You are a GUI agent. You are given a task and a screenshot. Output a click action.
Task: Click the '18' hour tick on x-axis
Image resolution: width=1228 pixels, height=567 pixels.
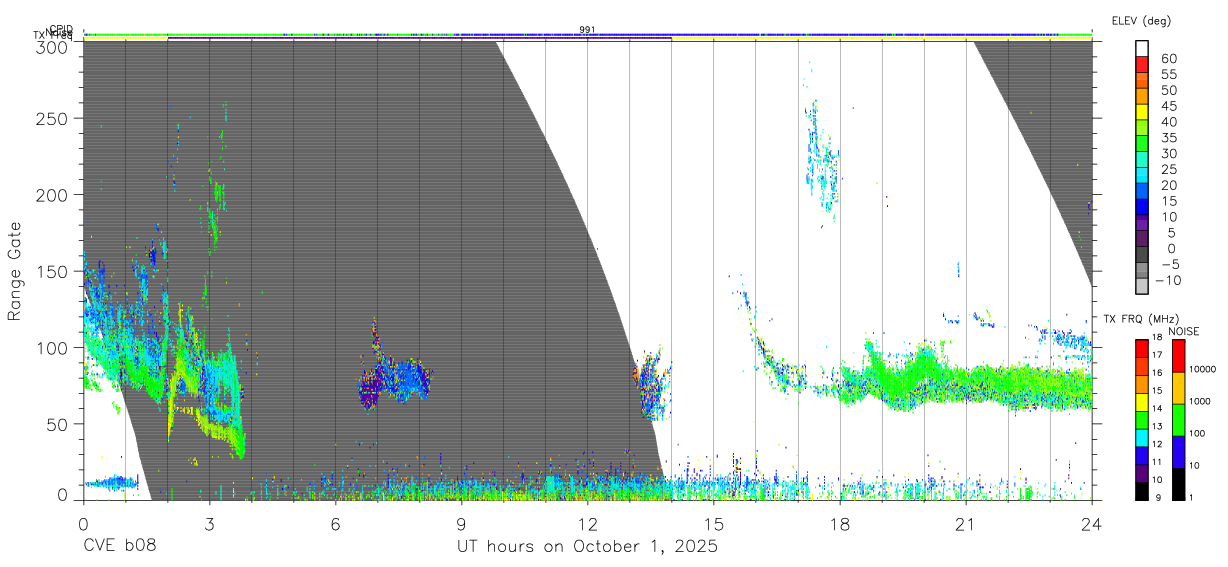[x=839, y=523]
